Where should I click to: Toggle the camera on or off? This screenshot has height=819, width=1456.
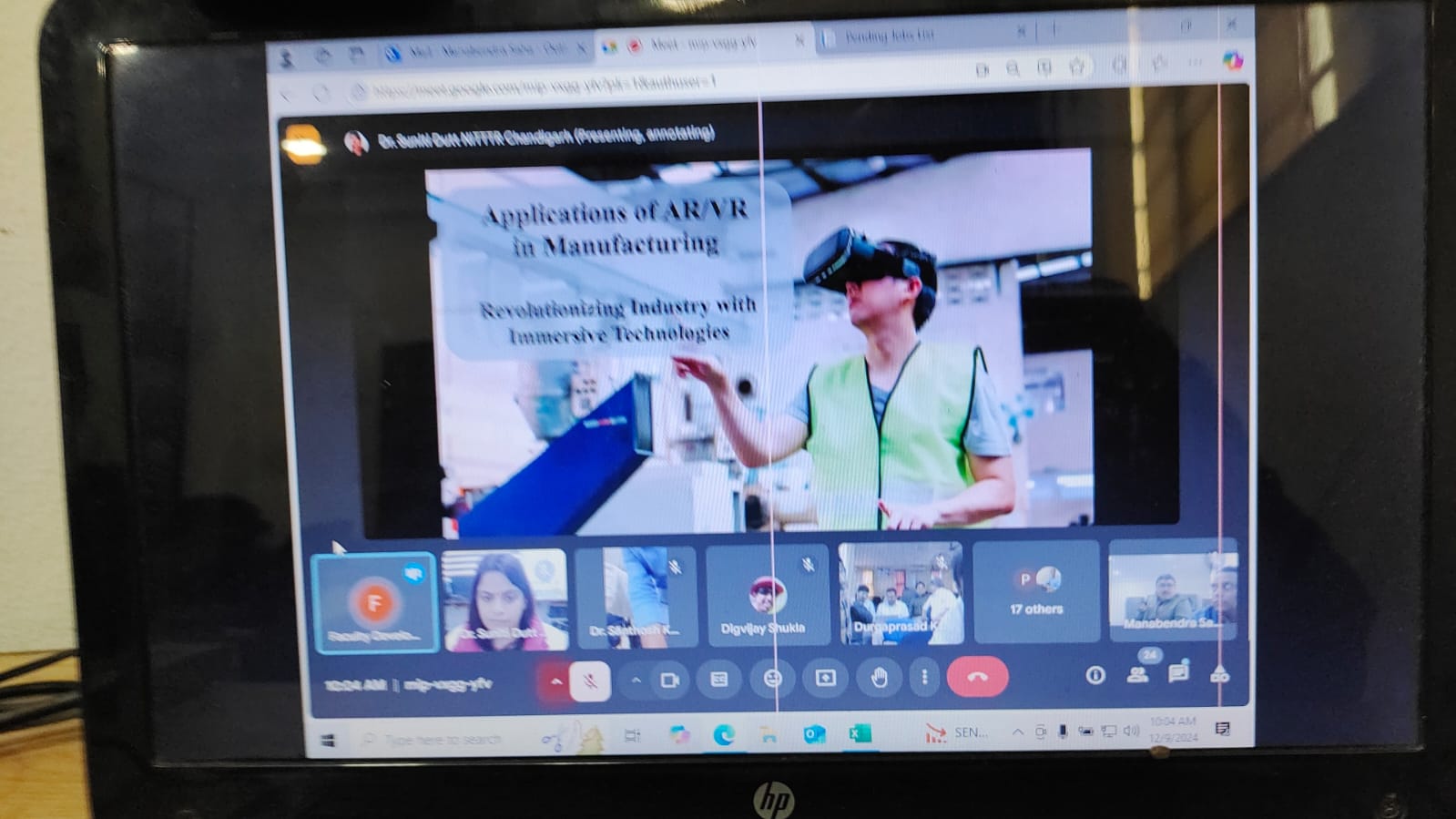tap(670, 681)
